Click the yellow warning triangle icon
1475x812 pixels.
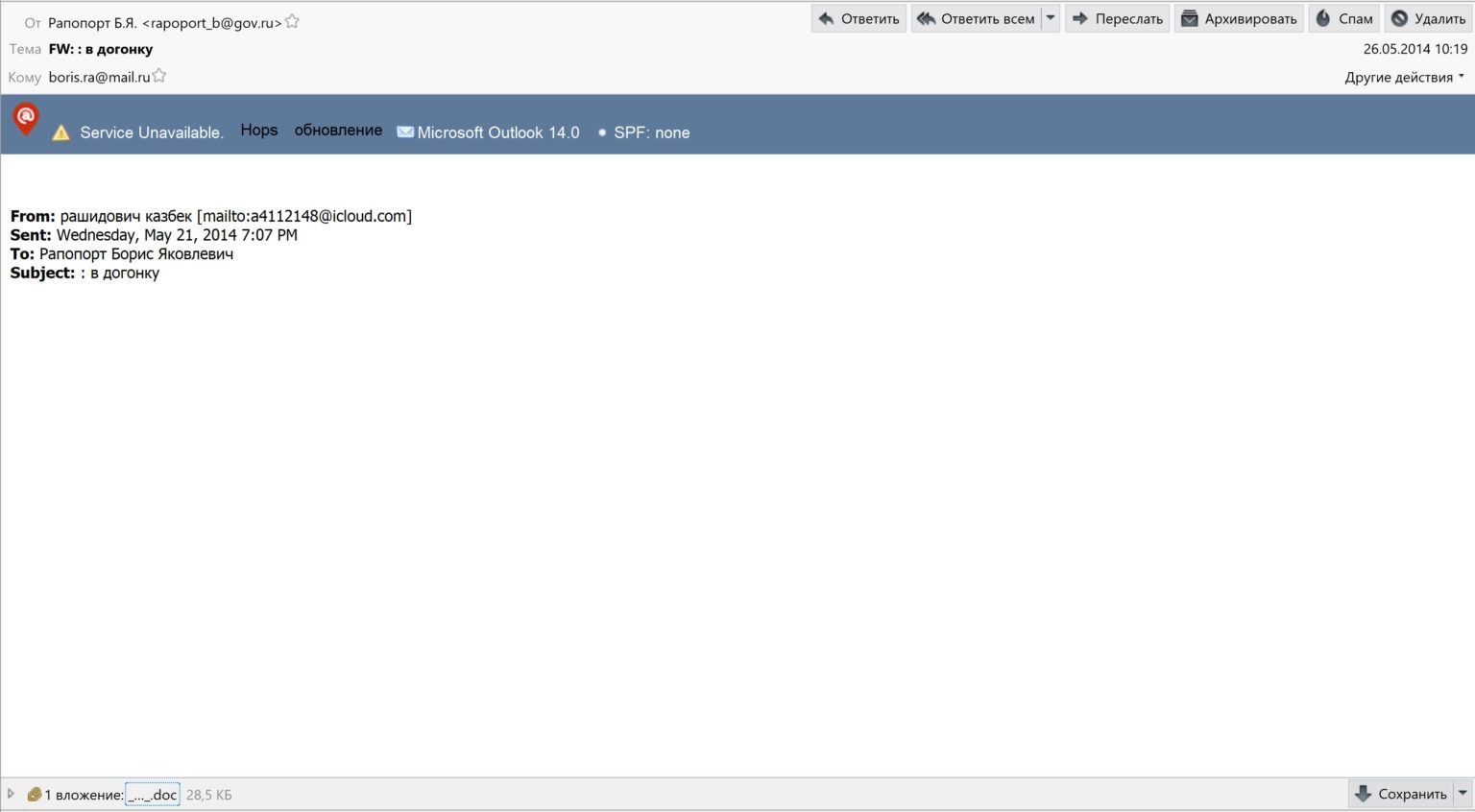point(60,133)
